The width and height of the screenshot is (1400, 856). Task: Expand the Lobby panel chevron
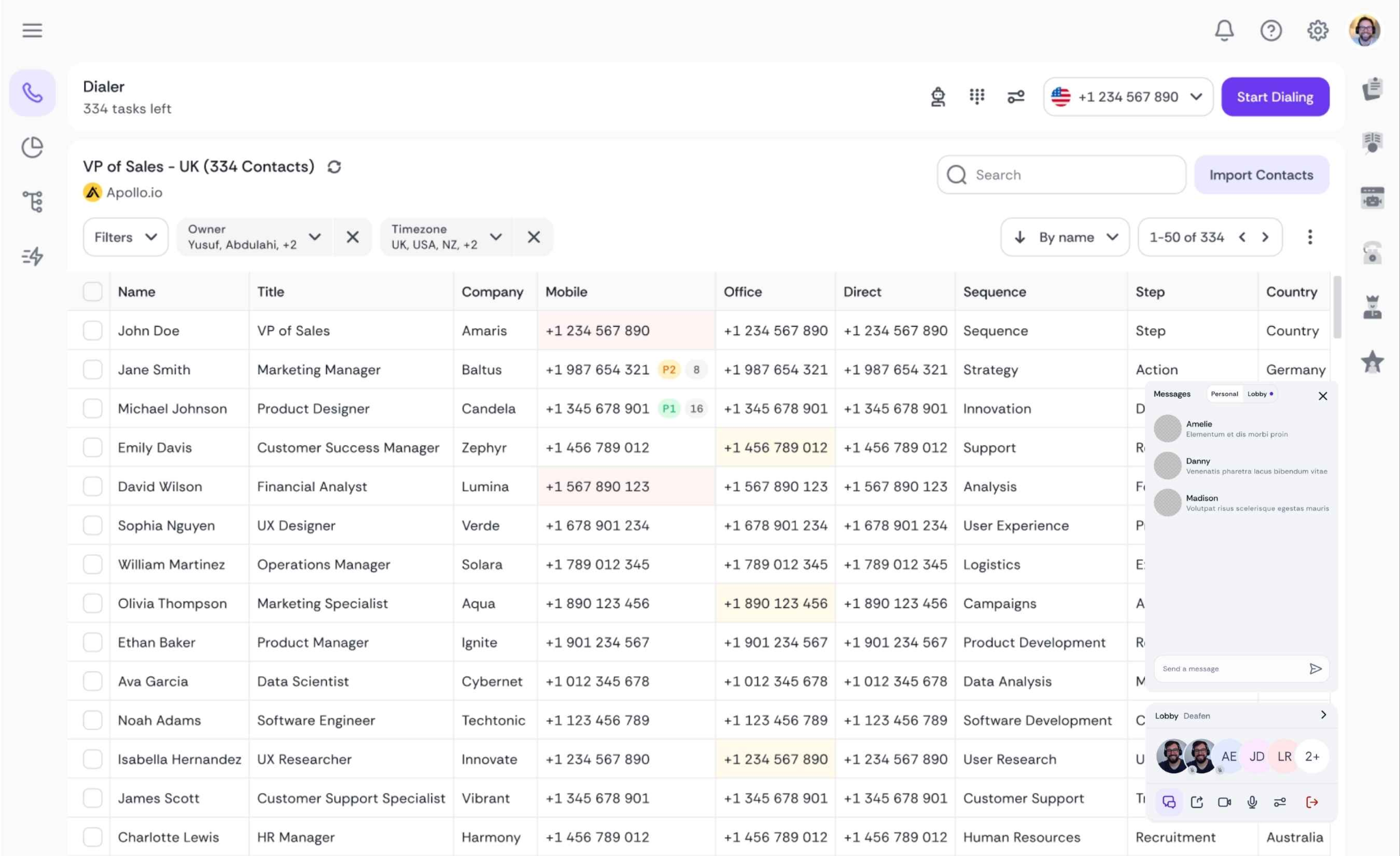(x=1323, y=714)
